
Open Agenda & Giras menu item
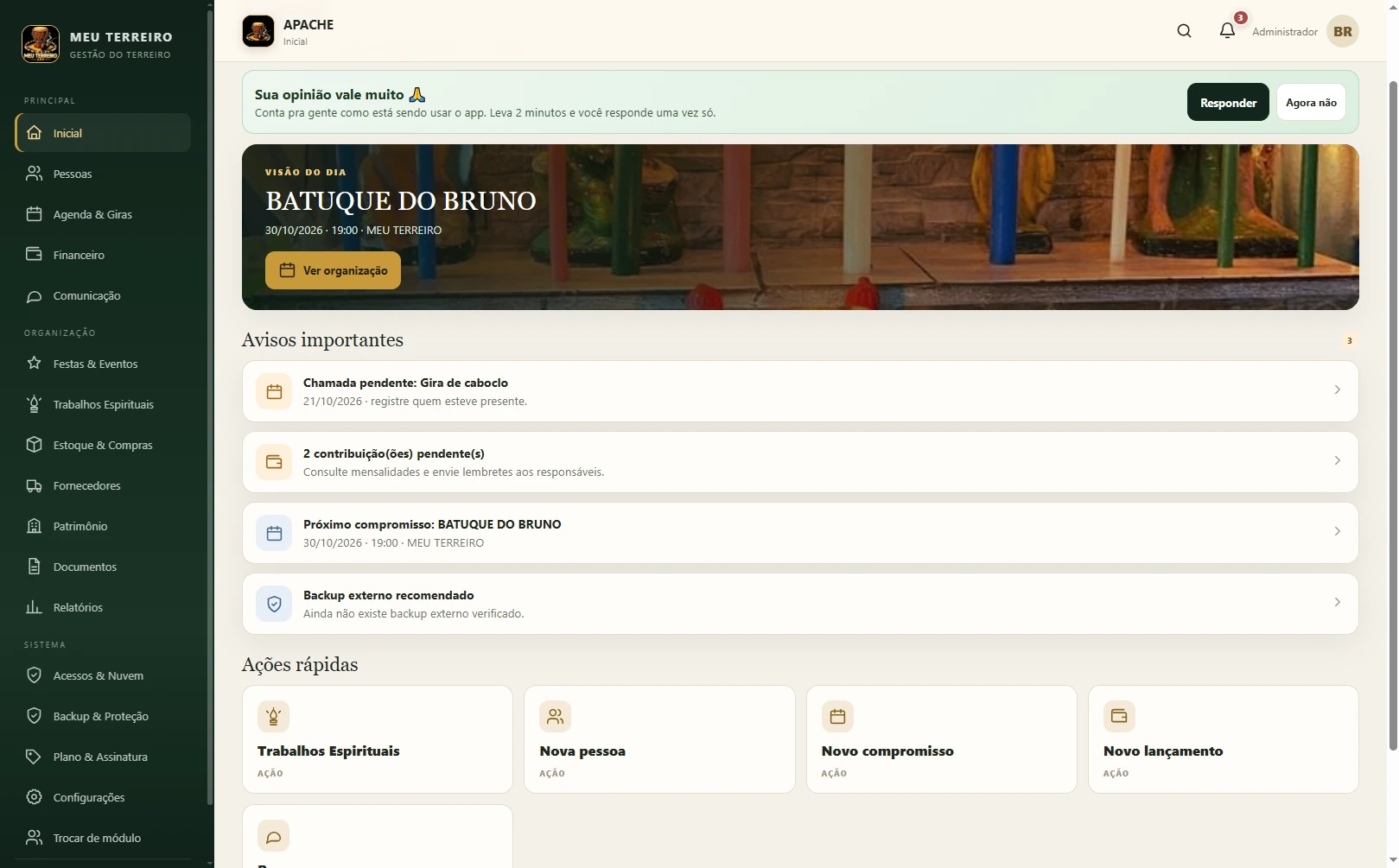(103, 214)
